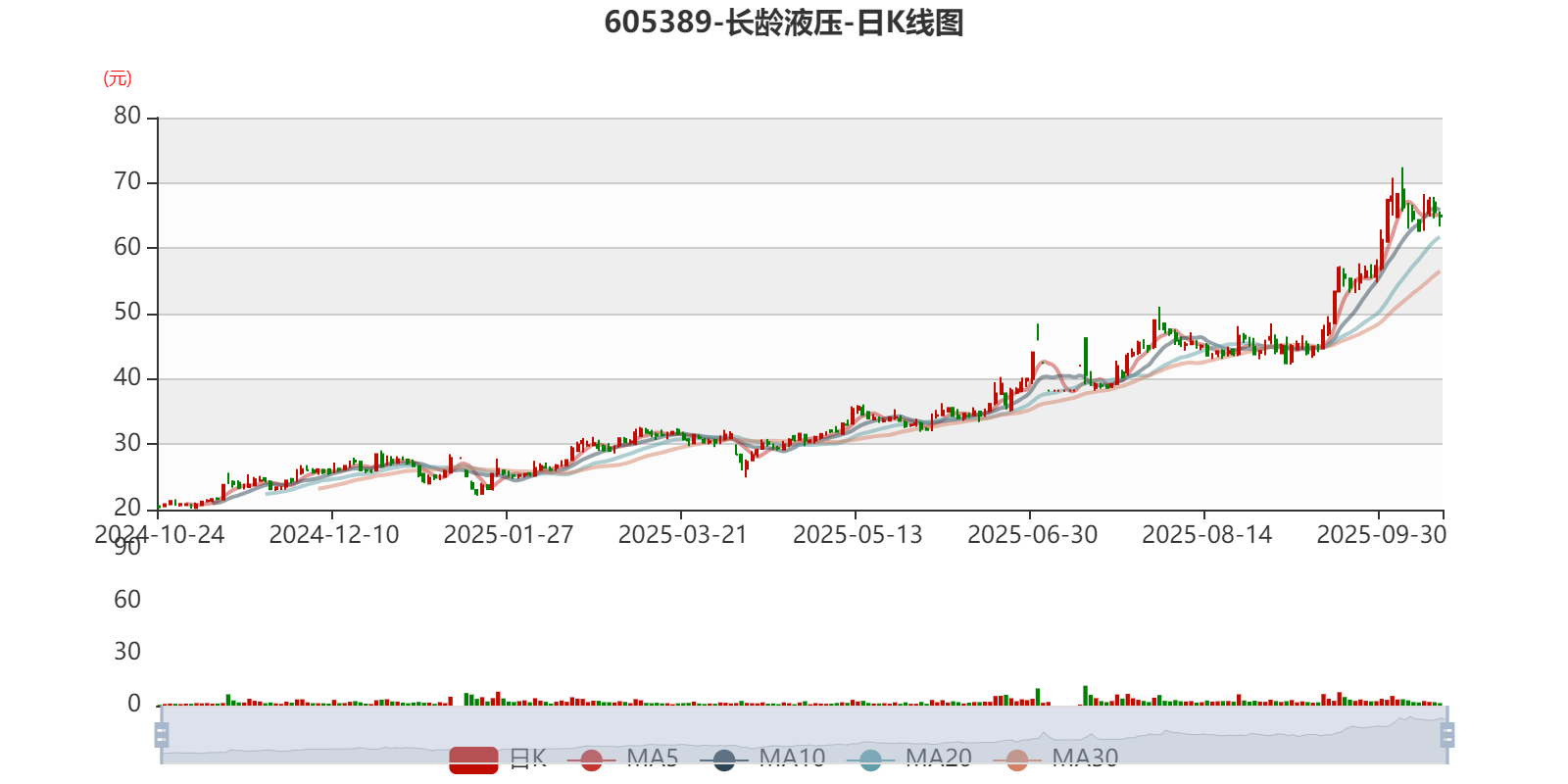Image resolution: width=1568 pixels, height=784 pixels.
Task: Click the date label 2025-01-27
Action: point(509,535)
